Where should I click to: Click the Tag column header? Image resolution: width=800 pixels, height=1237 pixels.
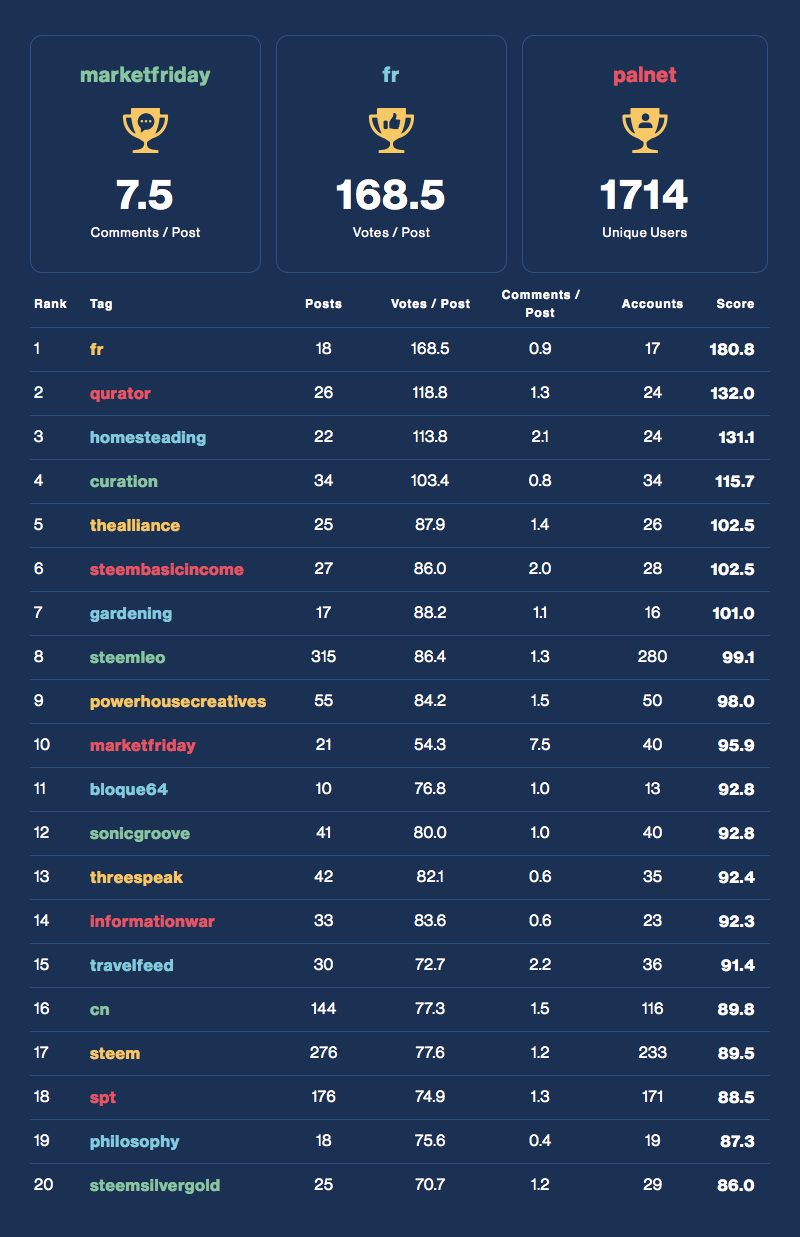coord(101,303)
